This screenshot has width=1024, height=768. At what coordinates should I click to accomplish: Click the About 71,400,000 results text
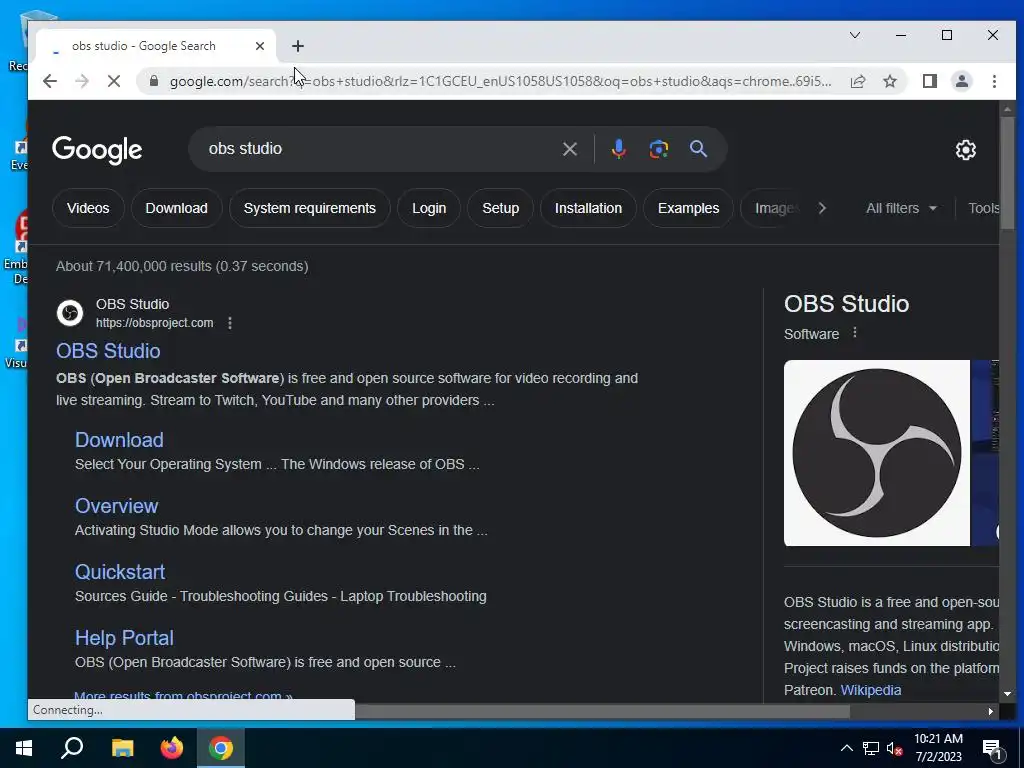(x=182, y=266)
